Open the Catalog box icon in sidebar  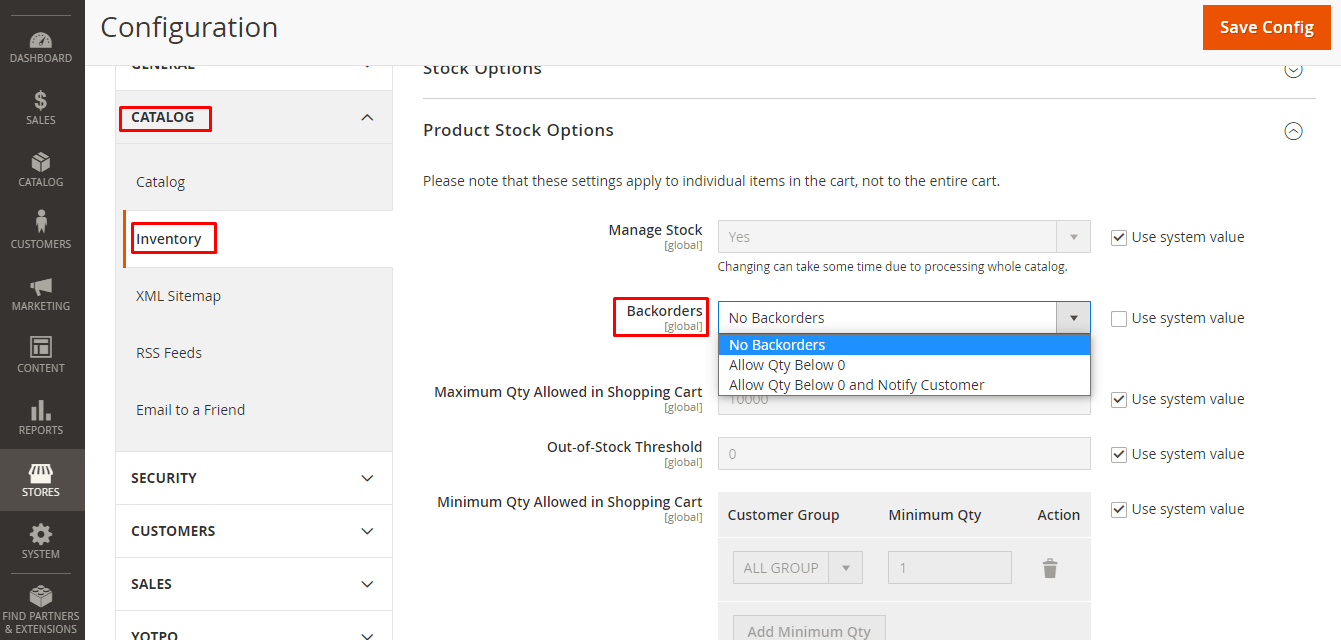41,162
